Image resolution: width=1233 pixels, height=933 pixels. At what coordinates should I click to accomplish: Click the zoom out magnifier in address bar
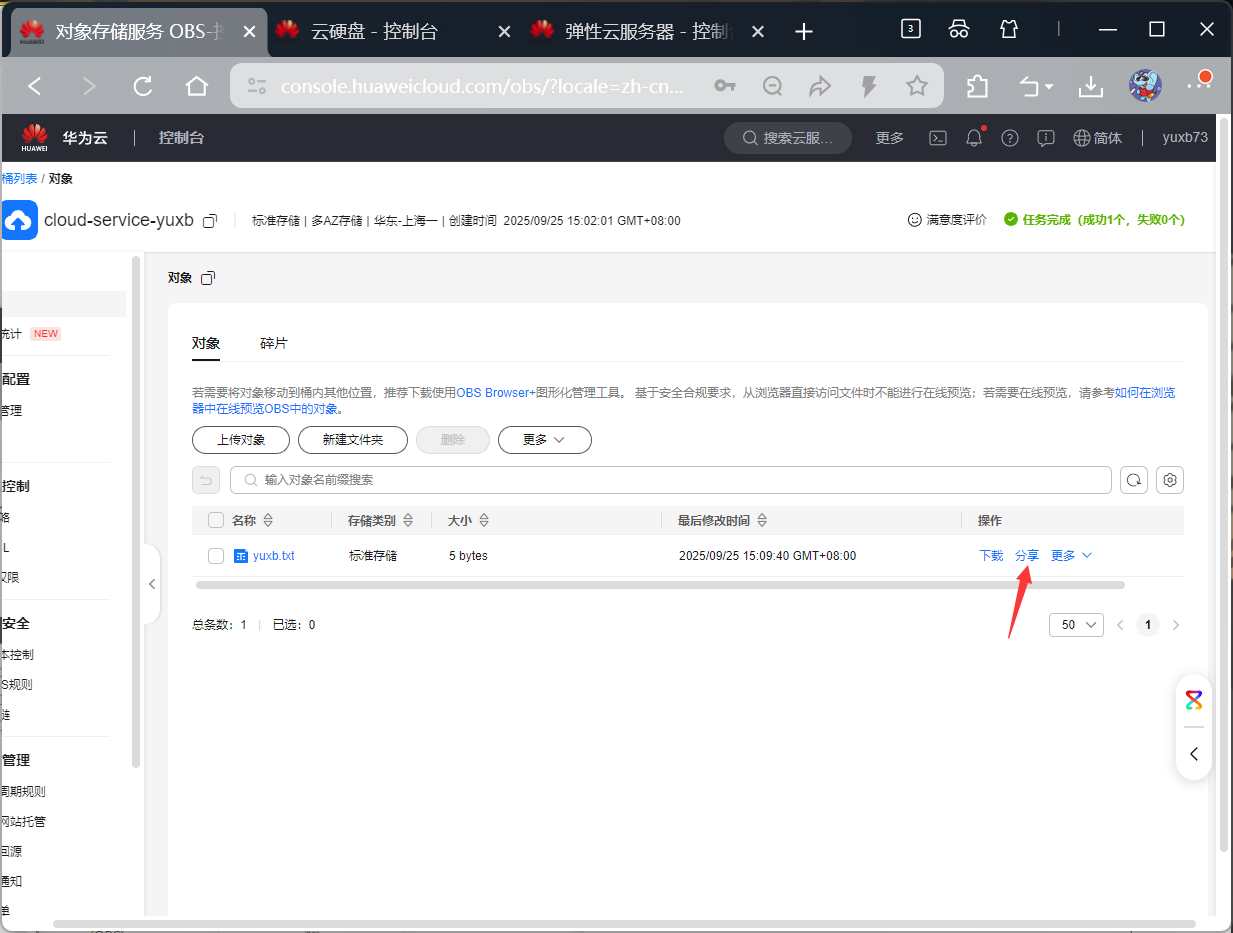772,87
